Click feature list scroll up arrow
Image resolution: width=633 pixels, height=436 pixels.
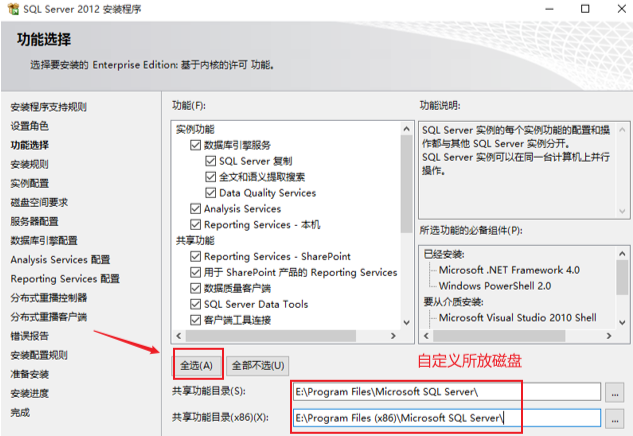407,129
